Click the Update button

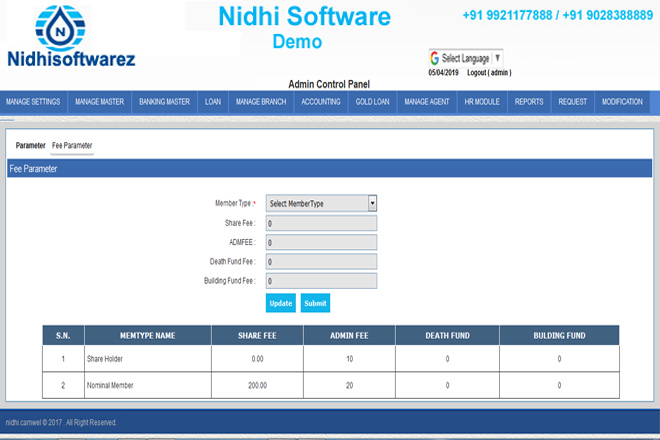pos(281,303)
